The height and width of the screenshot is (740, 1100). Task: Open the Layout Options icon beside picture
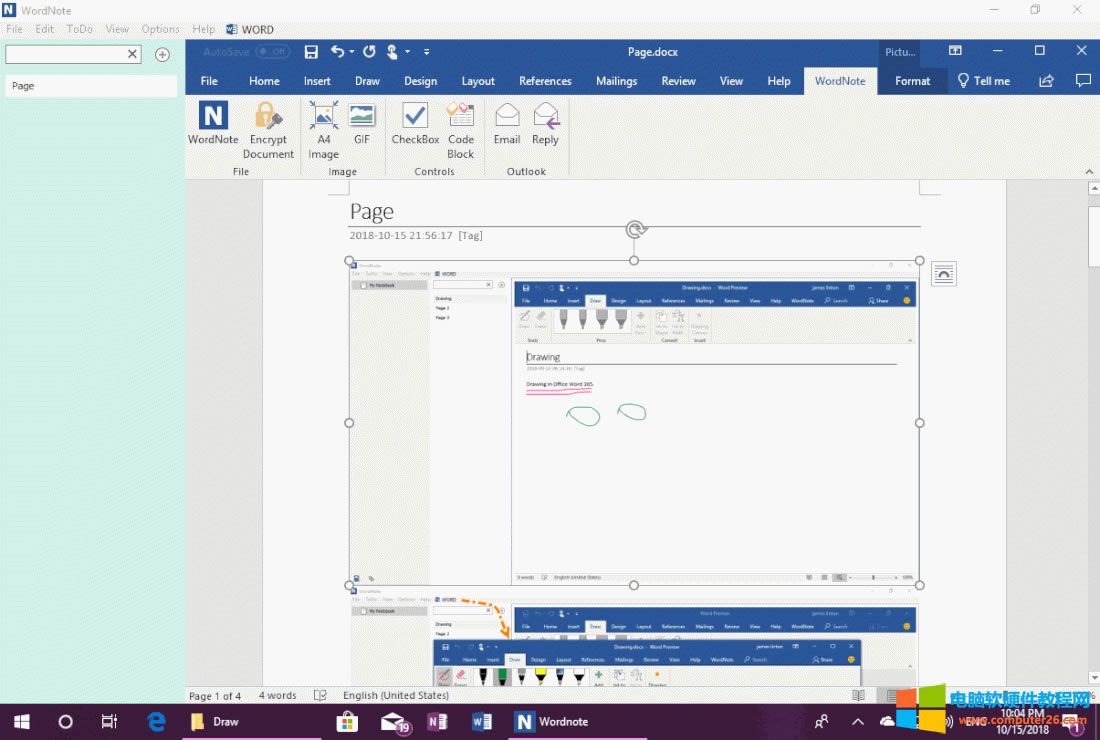943,273
